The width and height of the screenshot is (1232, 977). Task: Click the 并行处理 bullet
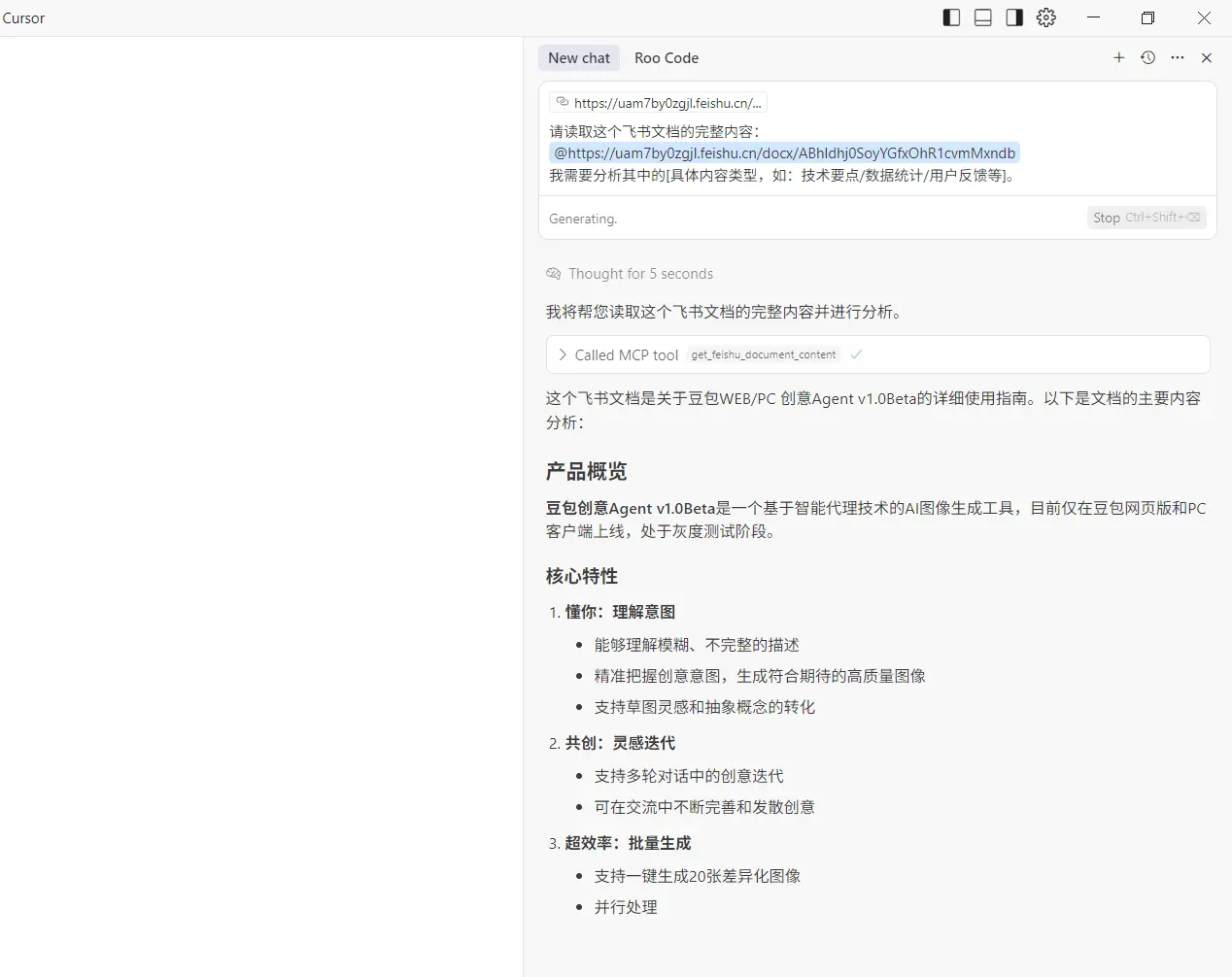[626, 907]
